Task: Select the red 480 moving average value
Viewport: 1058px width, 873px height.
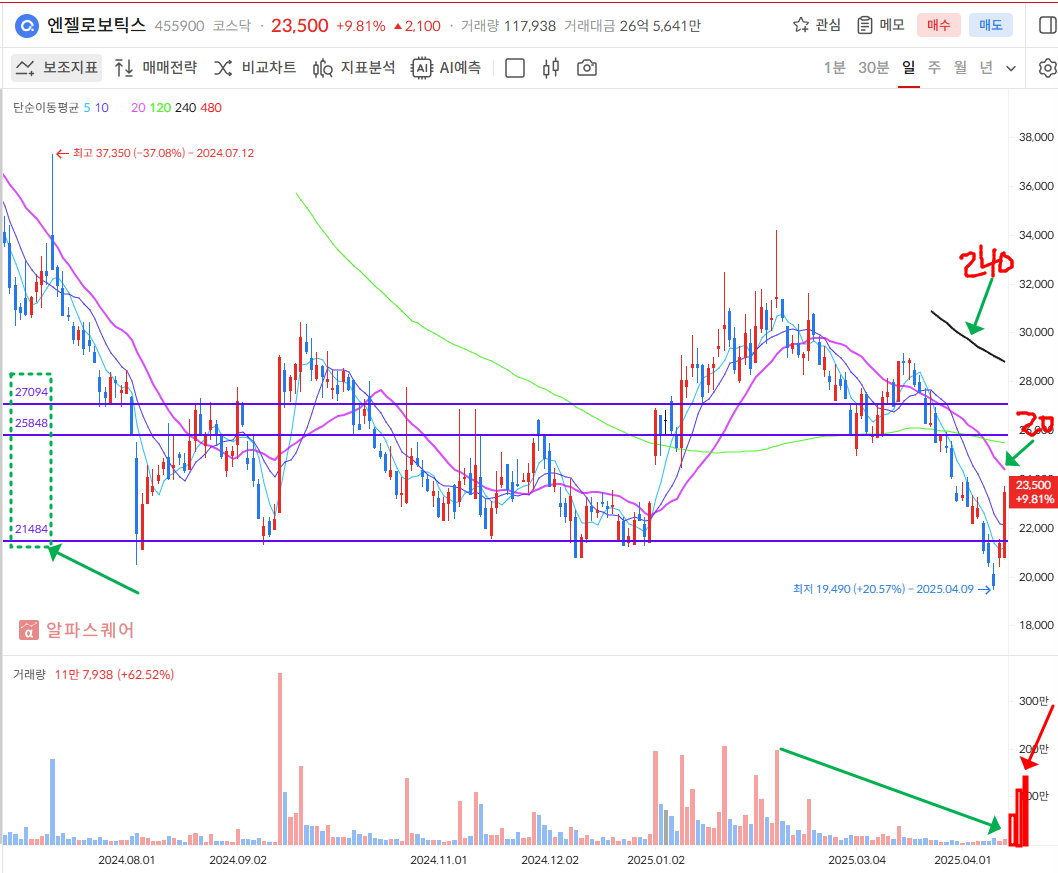Action: click(x=211, y=108)
